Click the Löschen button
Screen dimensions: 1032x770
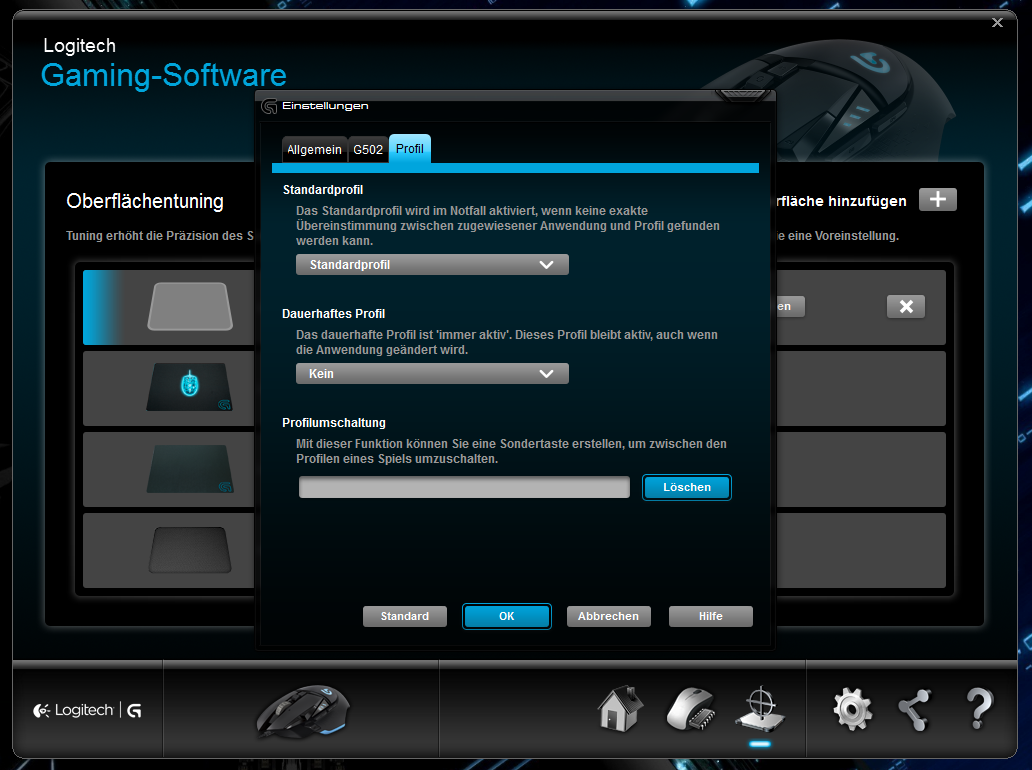[686, 487]
